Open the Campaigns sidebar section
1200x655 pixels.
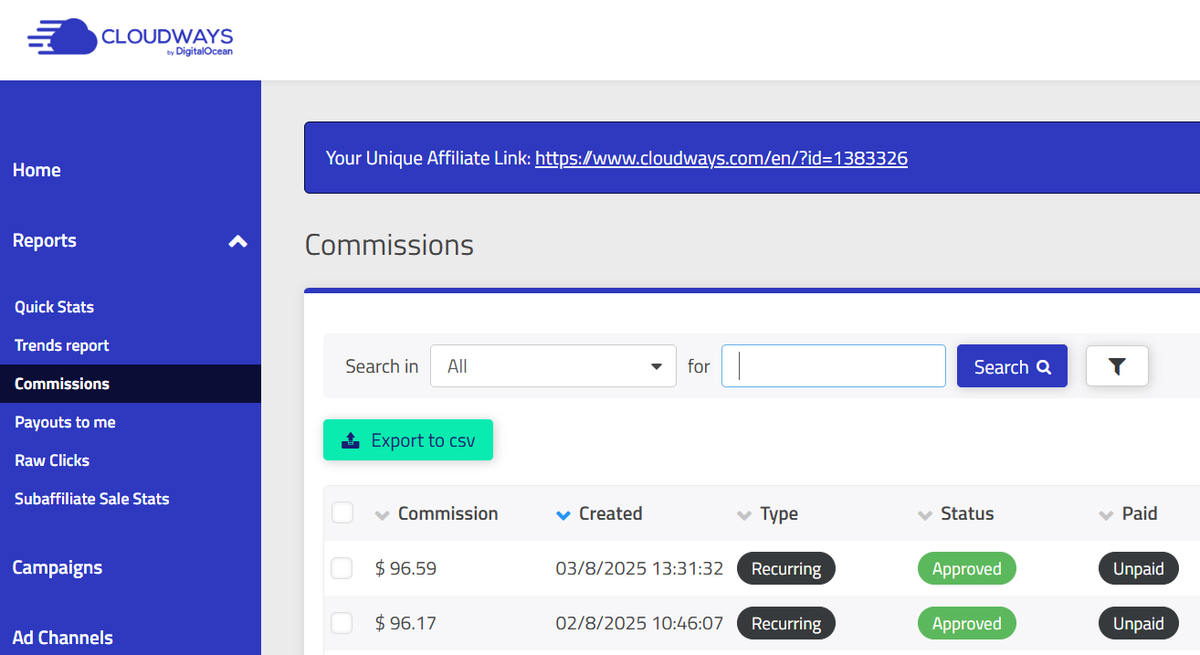pyautogui.click(x=57, y=567)
